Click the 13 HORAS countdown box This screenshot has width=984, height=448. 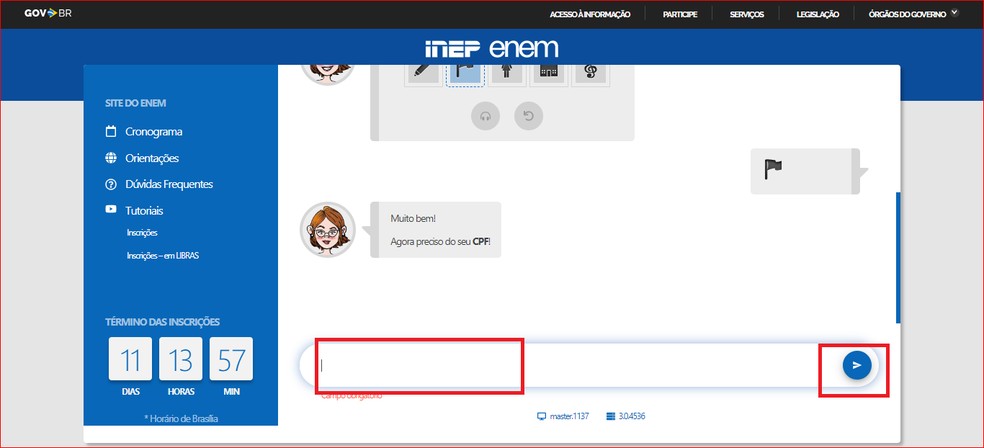pos(181,359)
